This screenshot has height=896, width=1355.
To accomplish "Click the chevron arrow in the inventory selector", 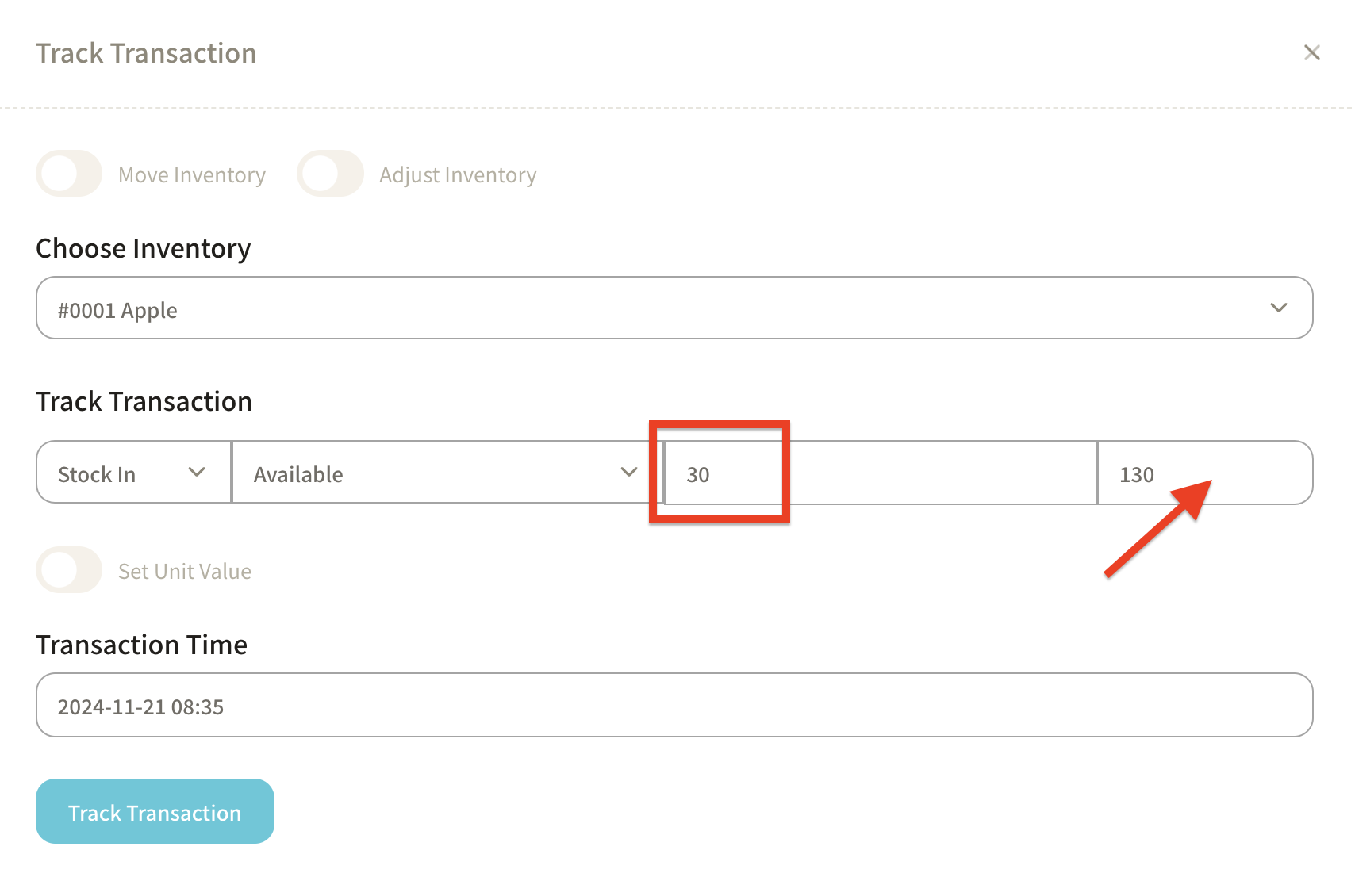I will [x=1278, y=308].
